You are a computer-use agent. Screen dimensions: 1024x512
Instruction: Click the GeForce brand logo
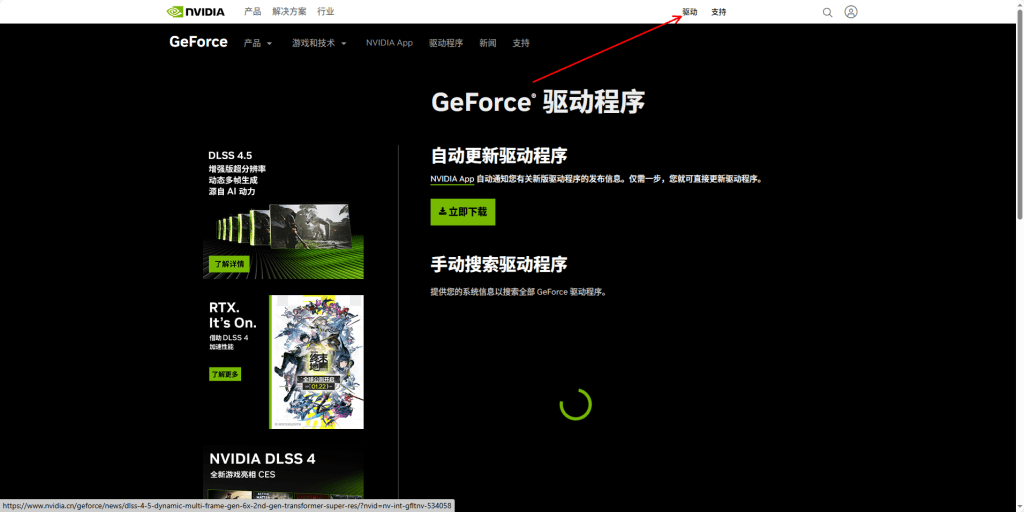click(199, 42)
